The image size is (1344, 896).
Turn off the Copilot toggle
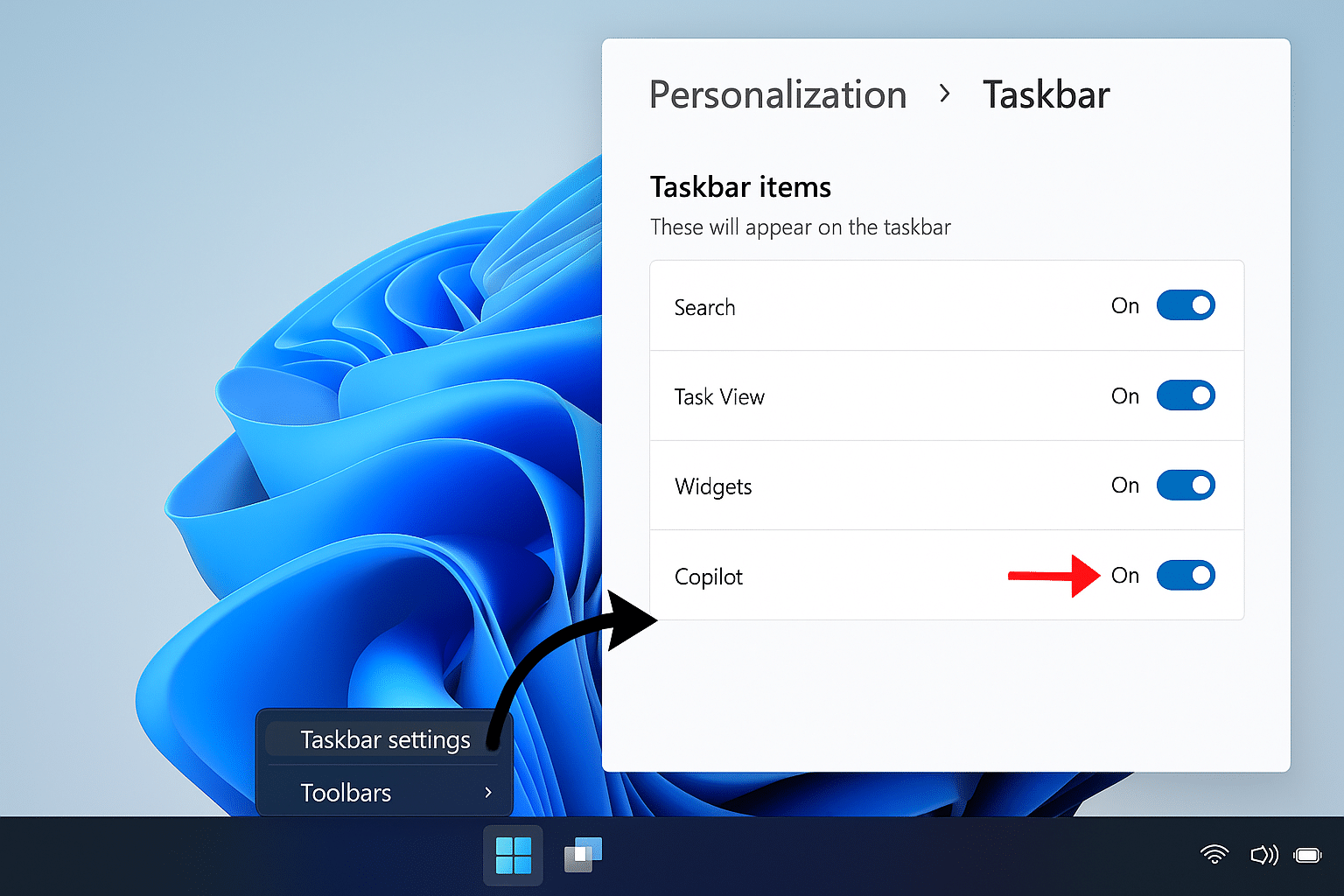1186,575
